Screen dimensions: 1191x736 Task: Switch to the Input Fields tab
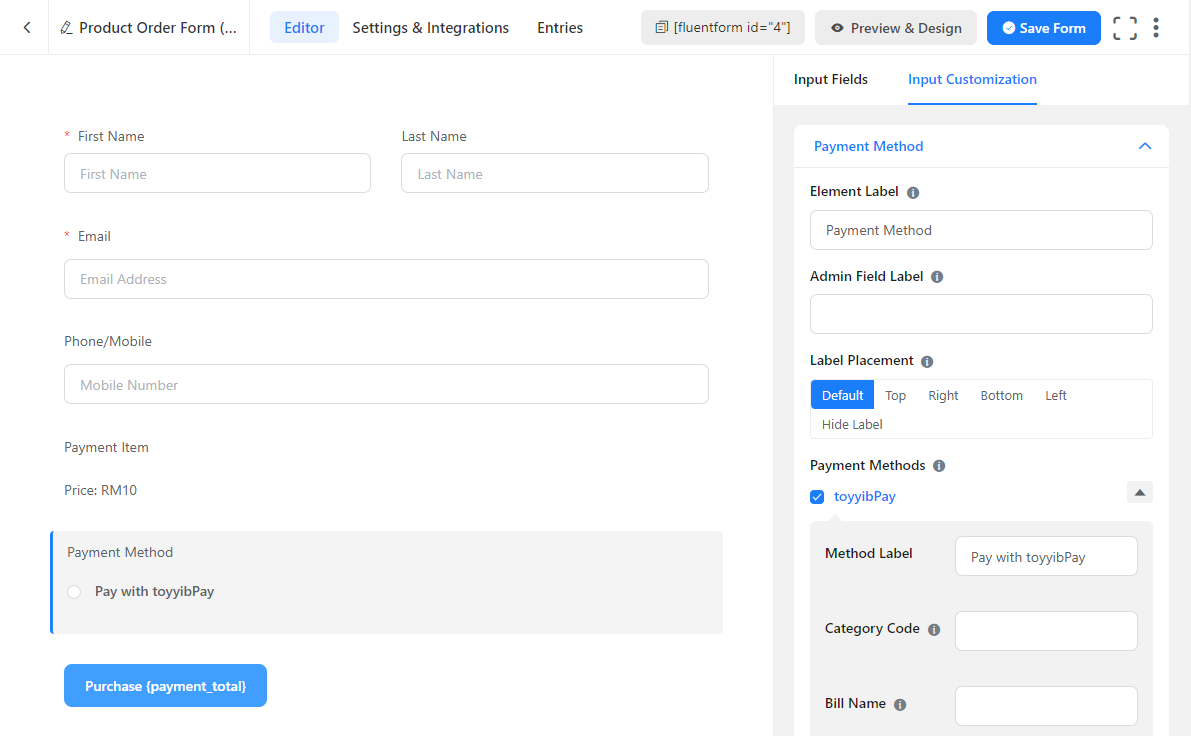coord(830,79)
